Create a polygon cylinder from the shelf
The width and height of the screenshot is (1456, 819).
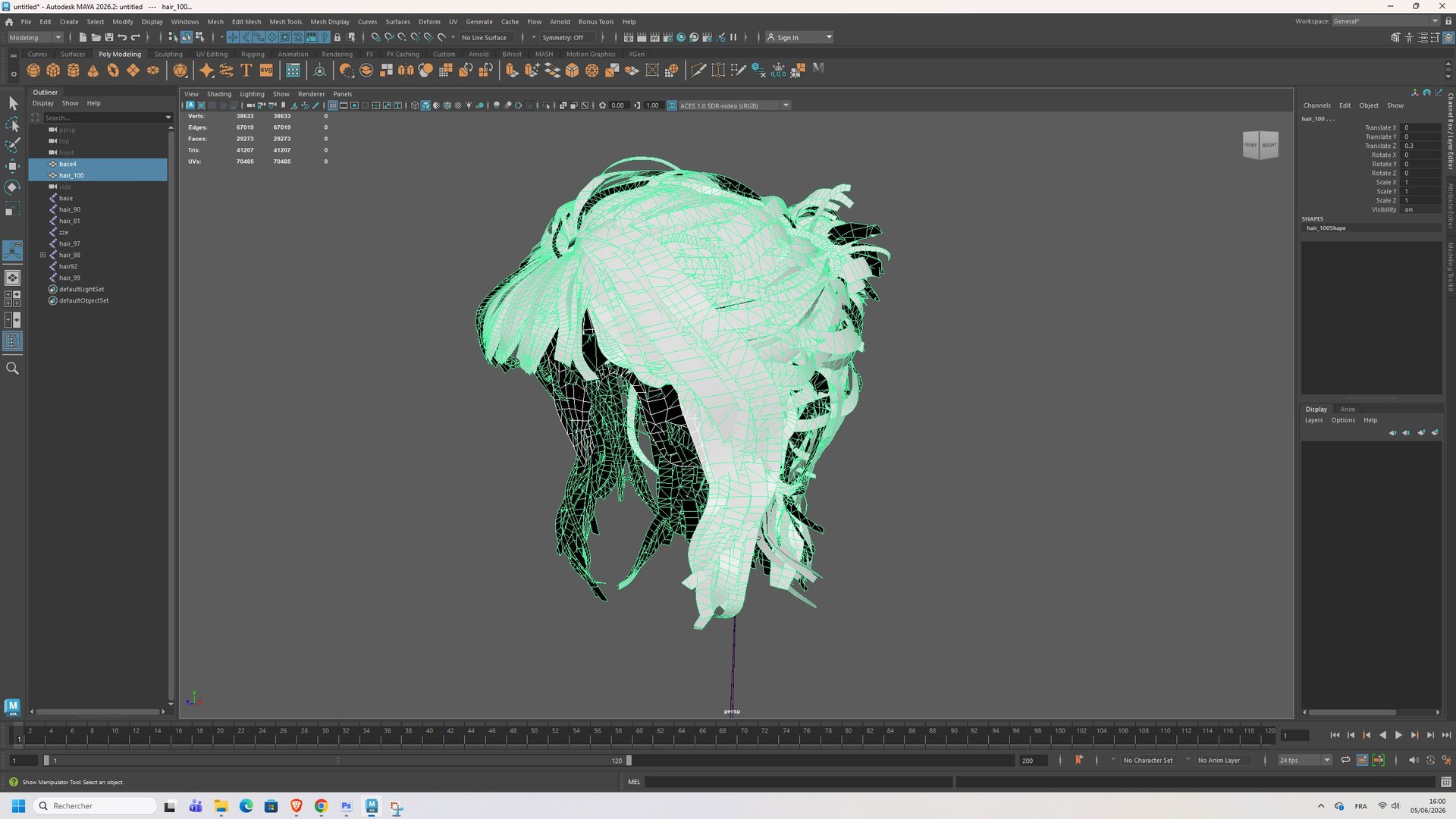(x=74, y=71)
